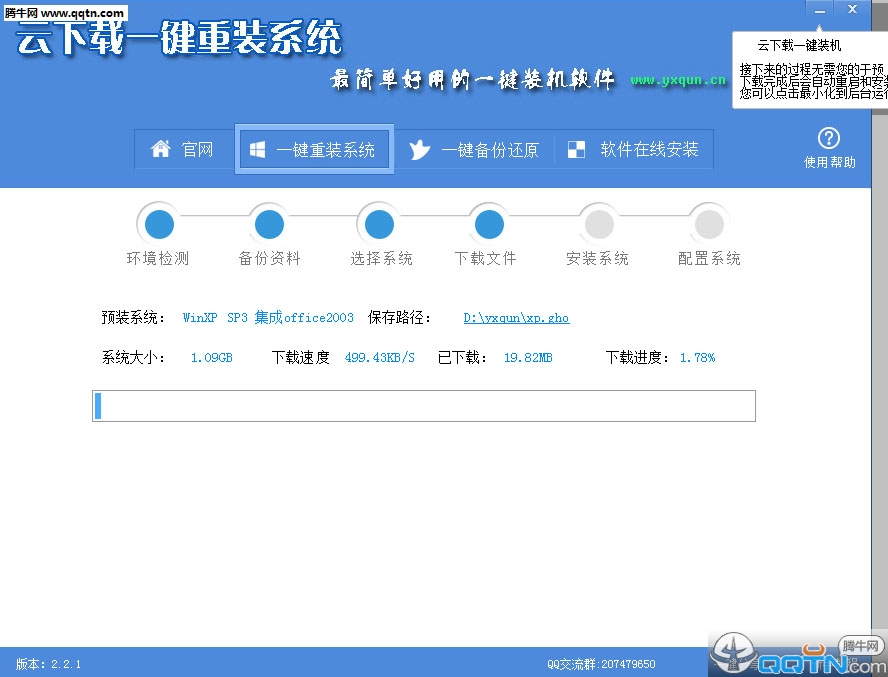Viewport: 888px width, 677px height.
Task: Click the download progress bar
Action: pos(423,406)
